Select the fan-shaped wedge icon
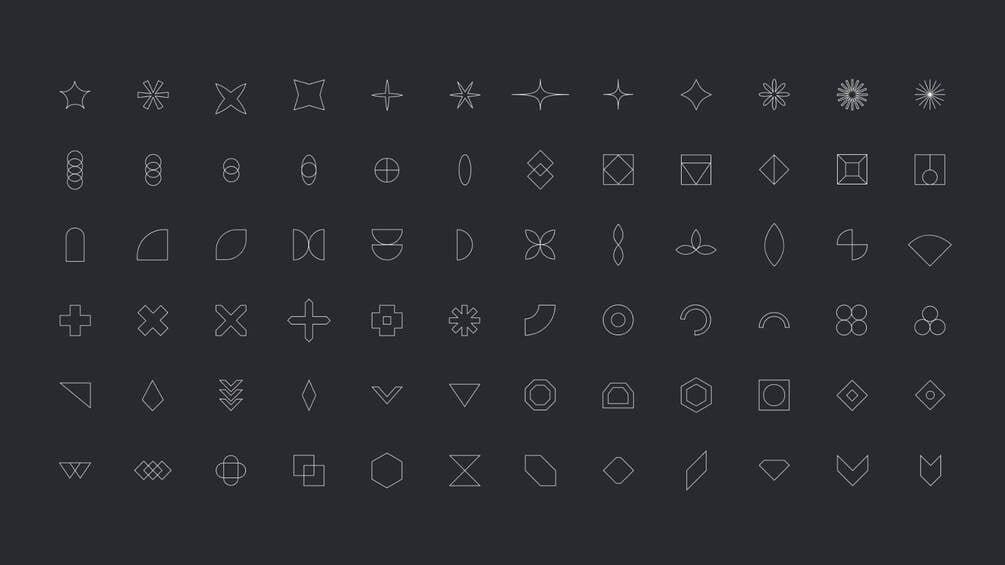This screenshot has width=1005, height=565. pos(930,249)
